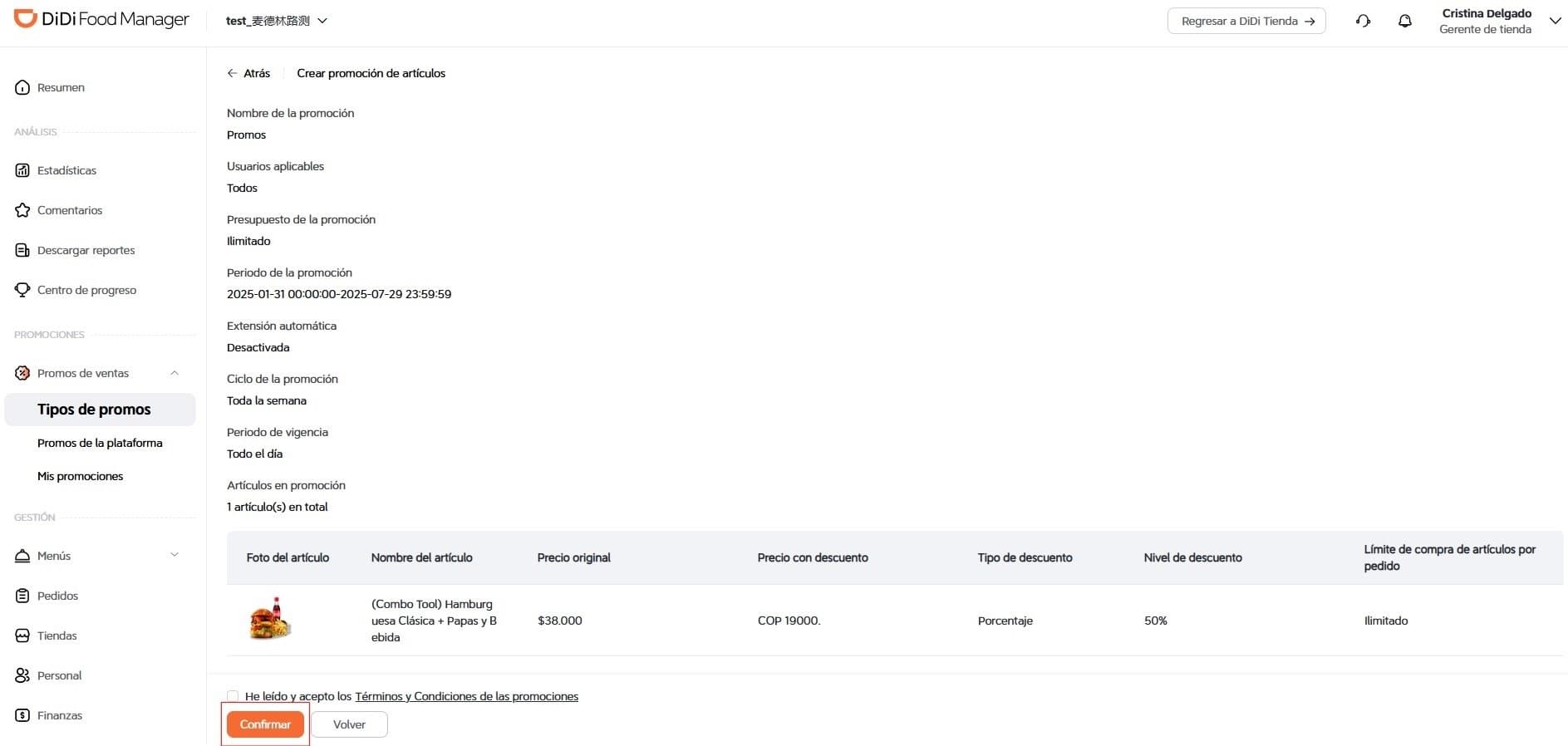
Task: Click the Comentarios star icon
Action: (22, 210)
